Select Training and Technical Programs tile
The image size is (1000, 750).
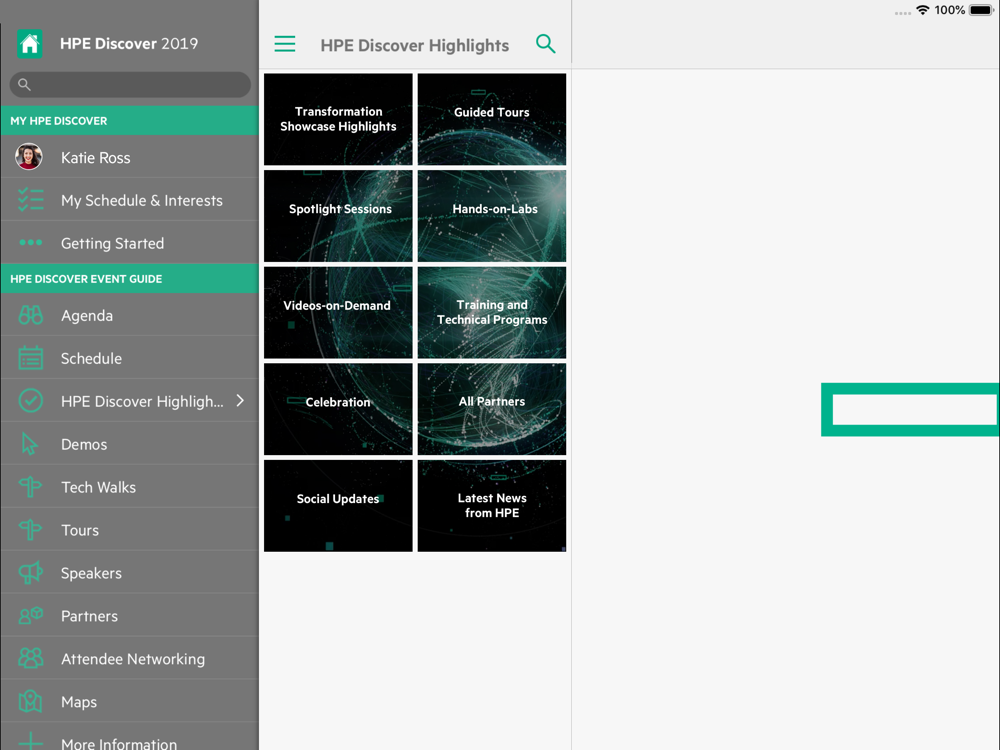[x=492, y=312]
